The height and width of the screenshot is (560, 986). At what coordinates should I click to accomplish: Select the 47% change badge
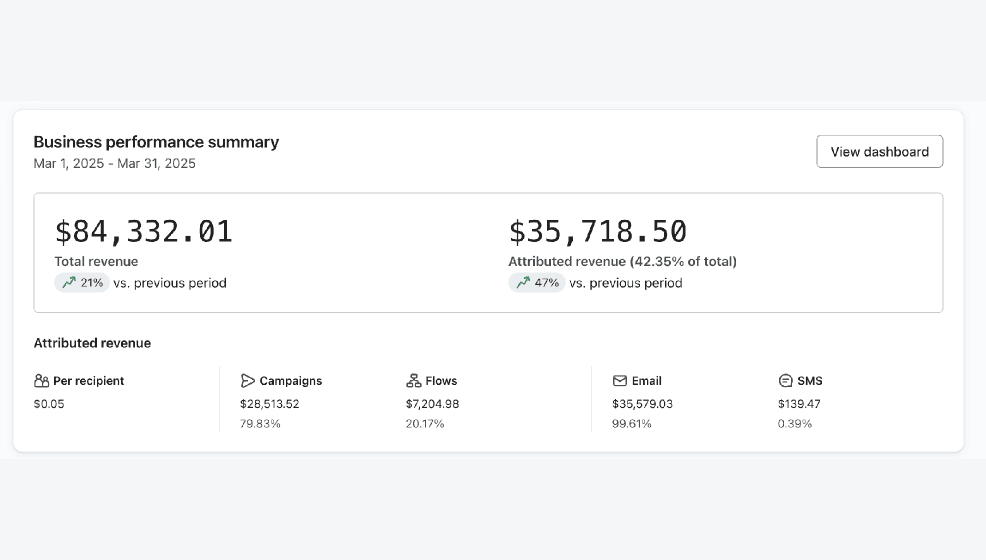pos(536,283)
